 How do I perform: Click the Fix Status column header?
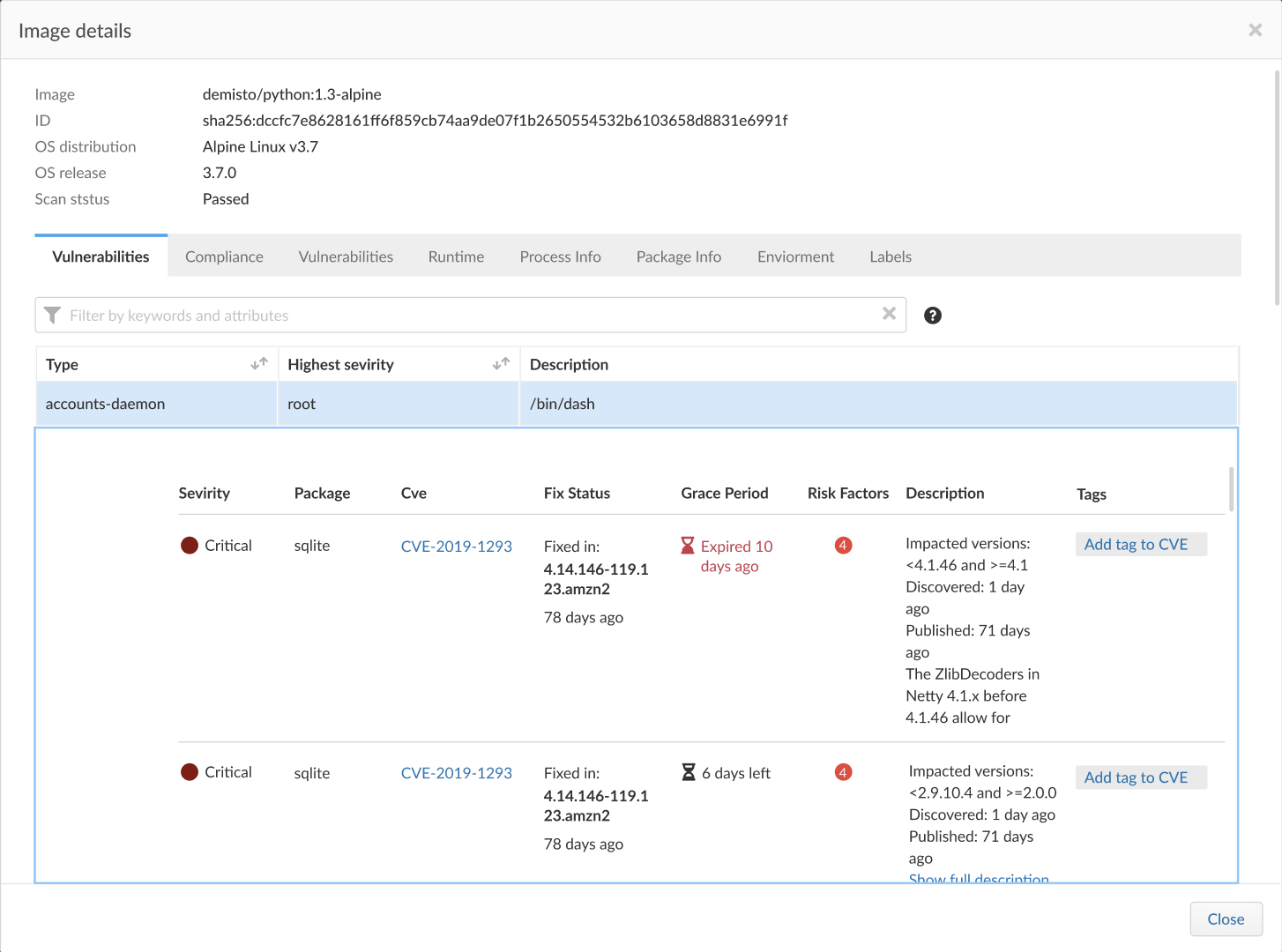pos(577,494)
